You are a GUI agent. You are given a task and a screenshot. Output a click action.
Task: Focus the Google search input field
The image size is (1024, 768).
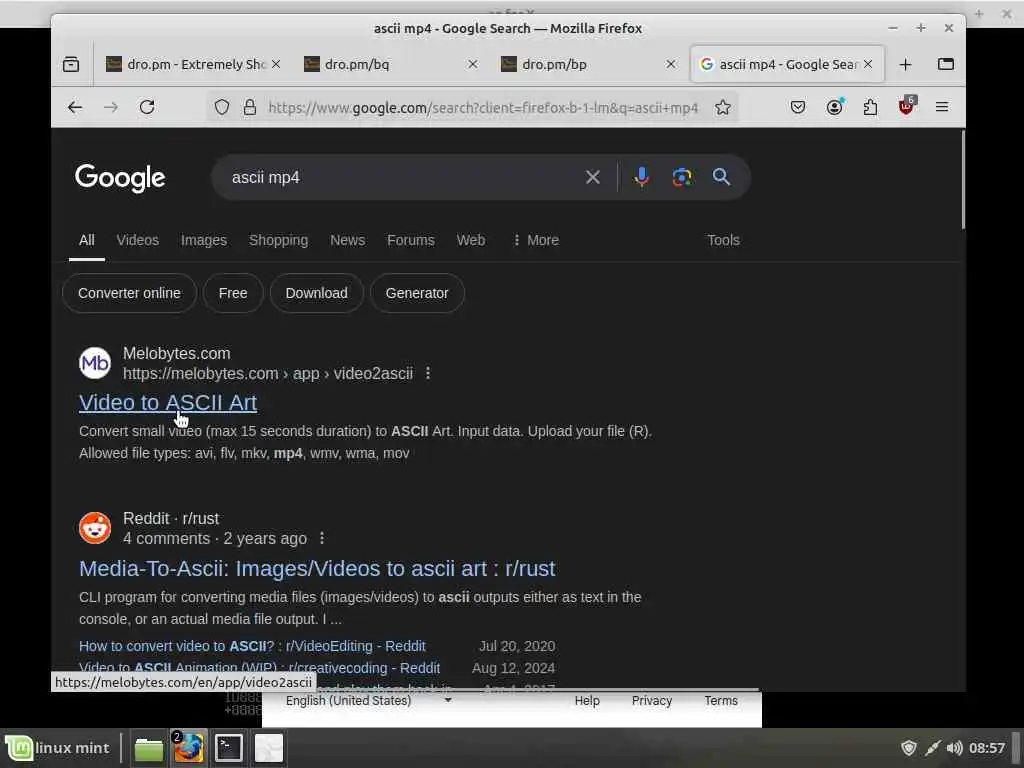tap(402, 177)
